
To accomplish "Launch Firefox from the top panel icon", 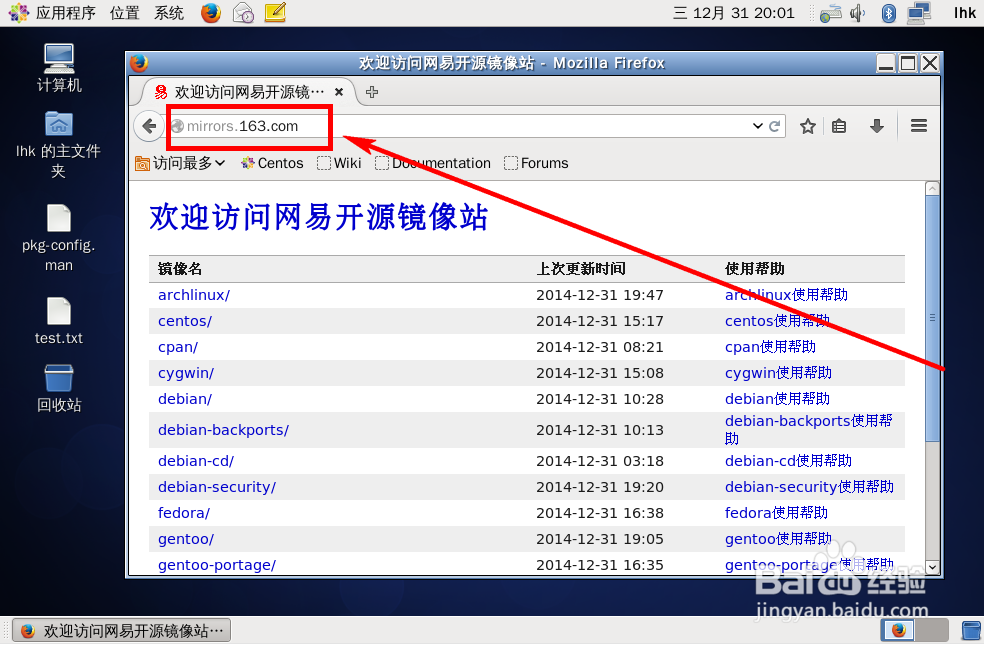I will 211,13.
